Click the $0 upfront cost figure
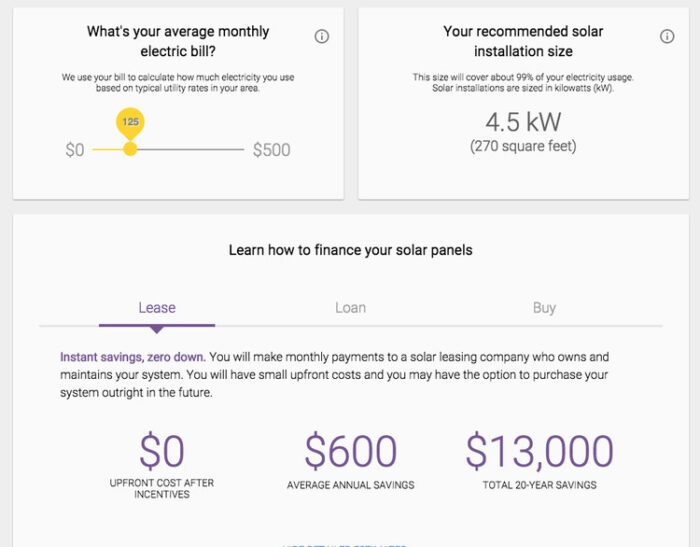This screenshot has height=547, width=700. [161, 452]
